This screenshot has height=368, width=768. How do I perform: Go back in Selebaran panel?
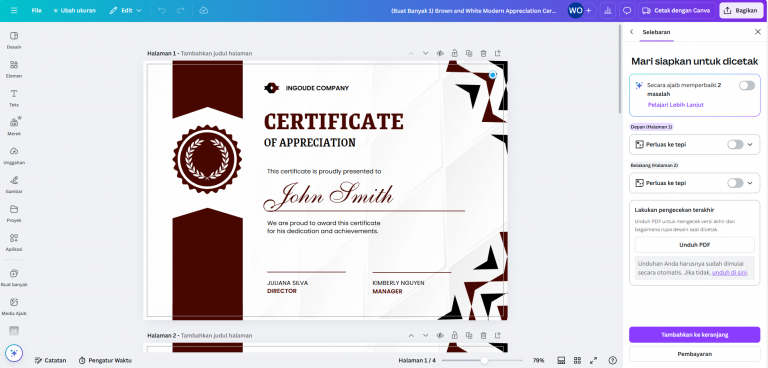pyautogui.click(x=631, y=32)
